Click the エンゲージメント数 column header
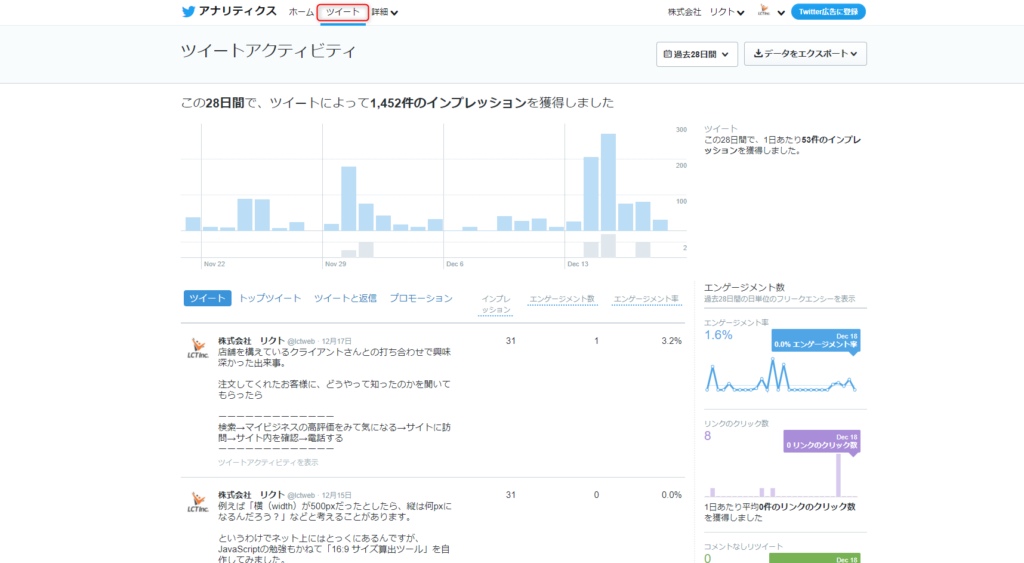The width and height of the screenshot is (1024, 563). [x=562, y=299]
